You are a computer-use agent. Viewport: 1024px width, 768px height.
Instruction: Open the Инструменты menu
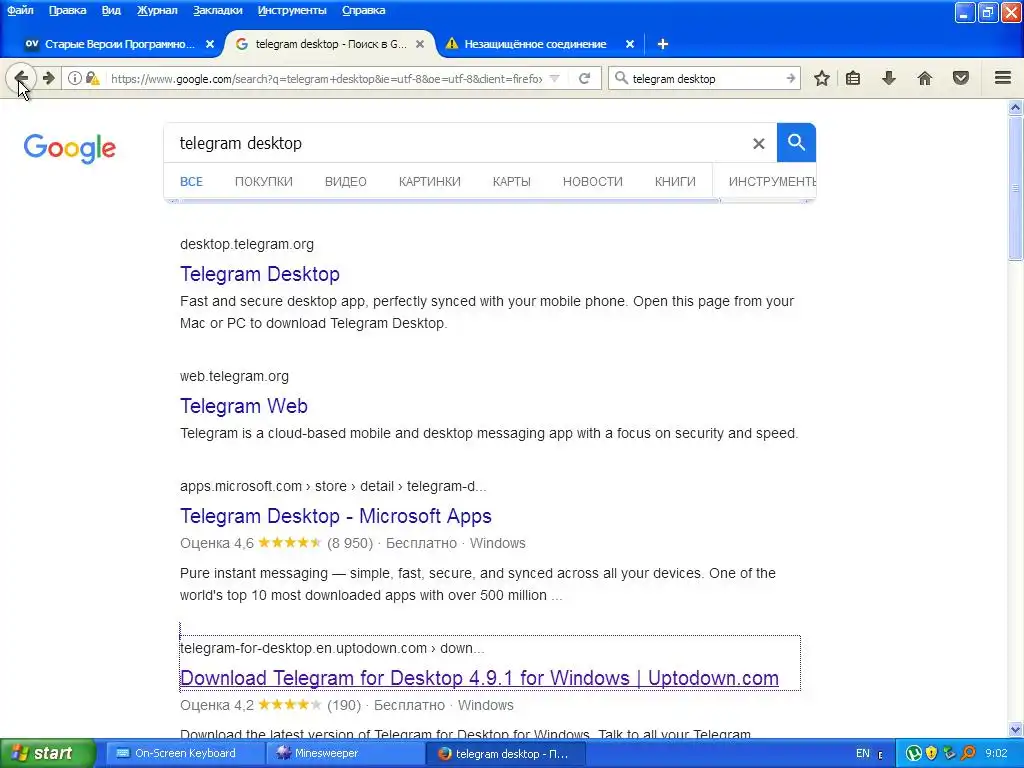pyautogui.click(x=292, y=10)
